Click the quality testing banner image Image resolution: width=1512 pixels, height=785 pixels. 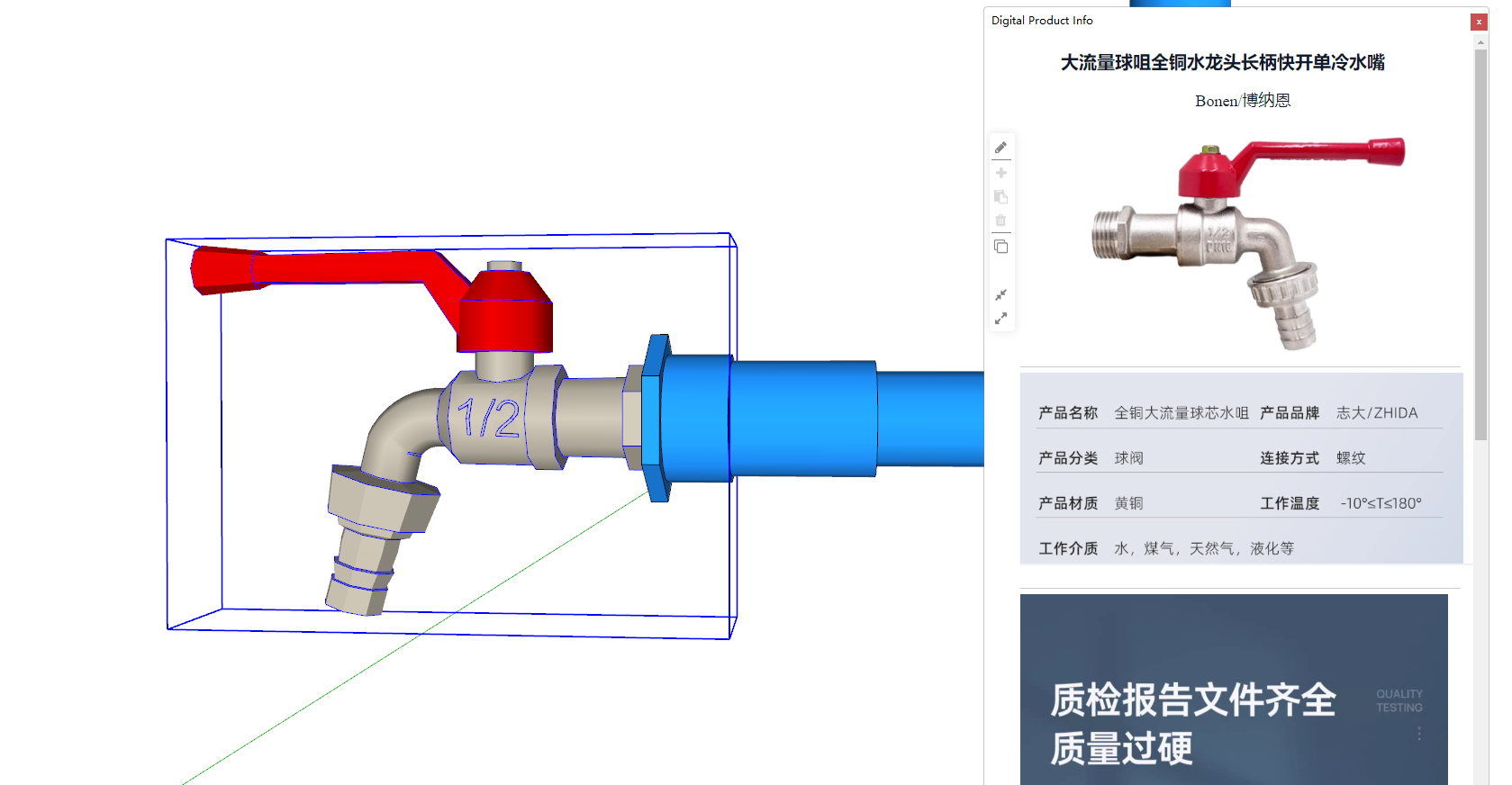click(1233, 690)
